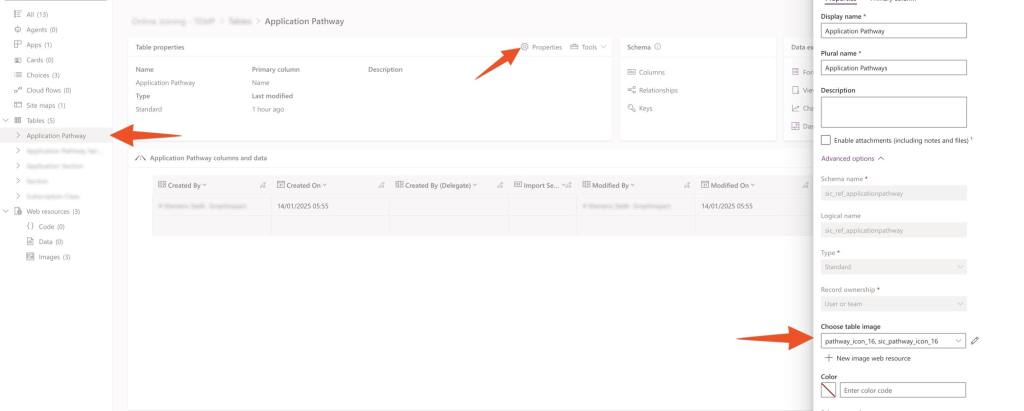The width and height of the screenshot is (1024, 411).
Task: Open Code under Web resources
Action: 44,227
